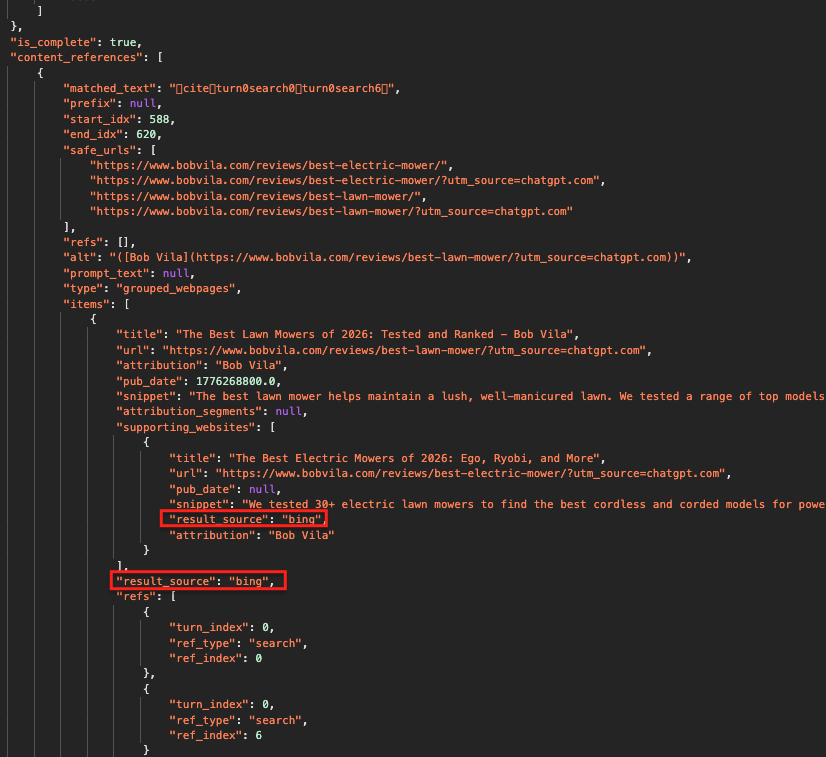
Task: Click the result_source bing line above refs
Action: pyautogui.click(x=195, y=582)
